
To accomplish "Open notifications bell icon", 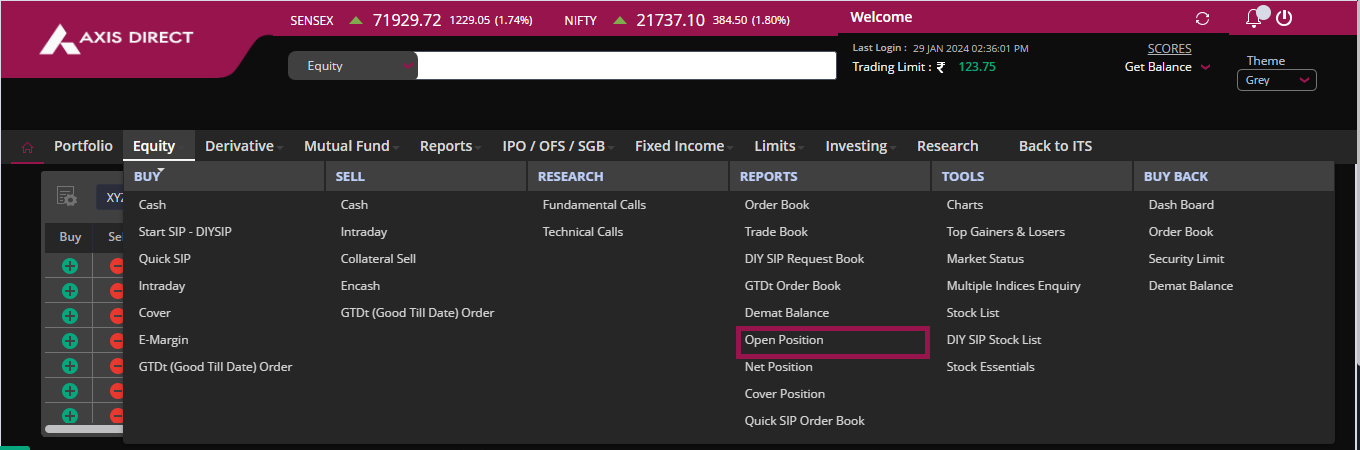I will 1253,18.
